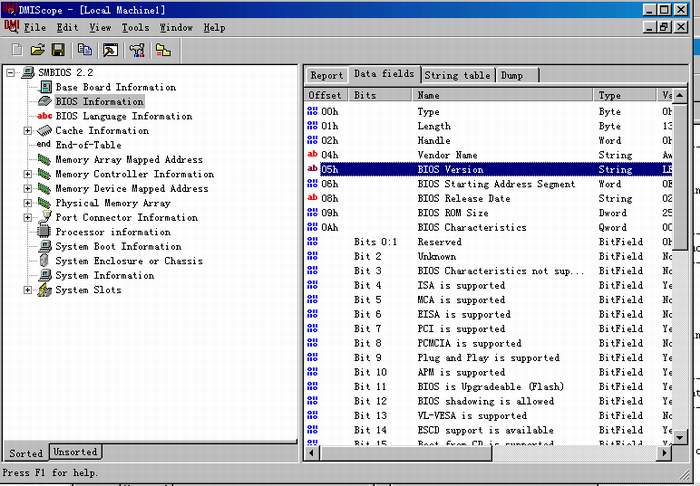Switch to the String table tab
Image resolution: width=700 pixels, height=486 pixels.
[457, 75]
